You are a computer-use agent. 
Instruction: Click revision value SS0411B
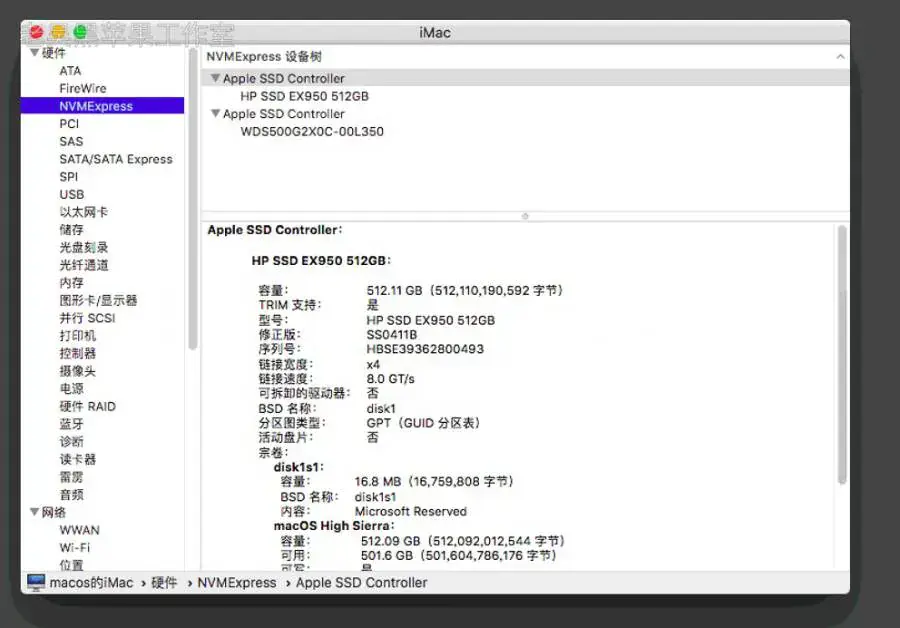391,335
